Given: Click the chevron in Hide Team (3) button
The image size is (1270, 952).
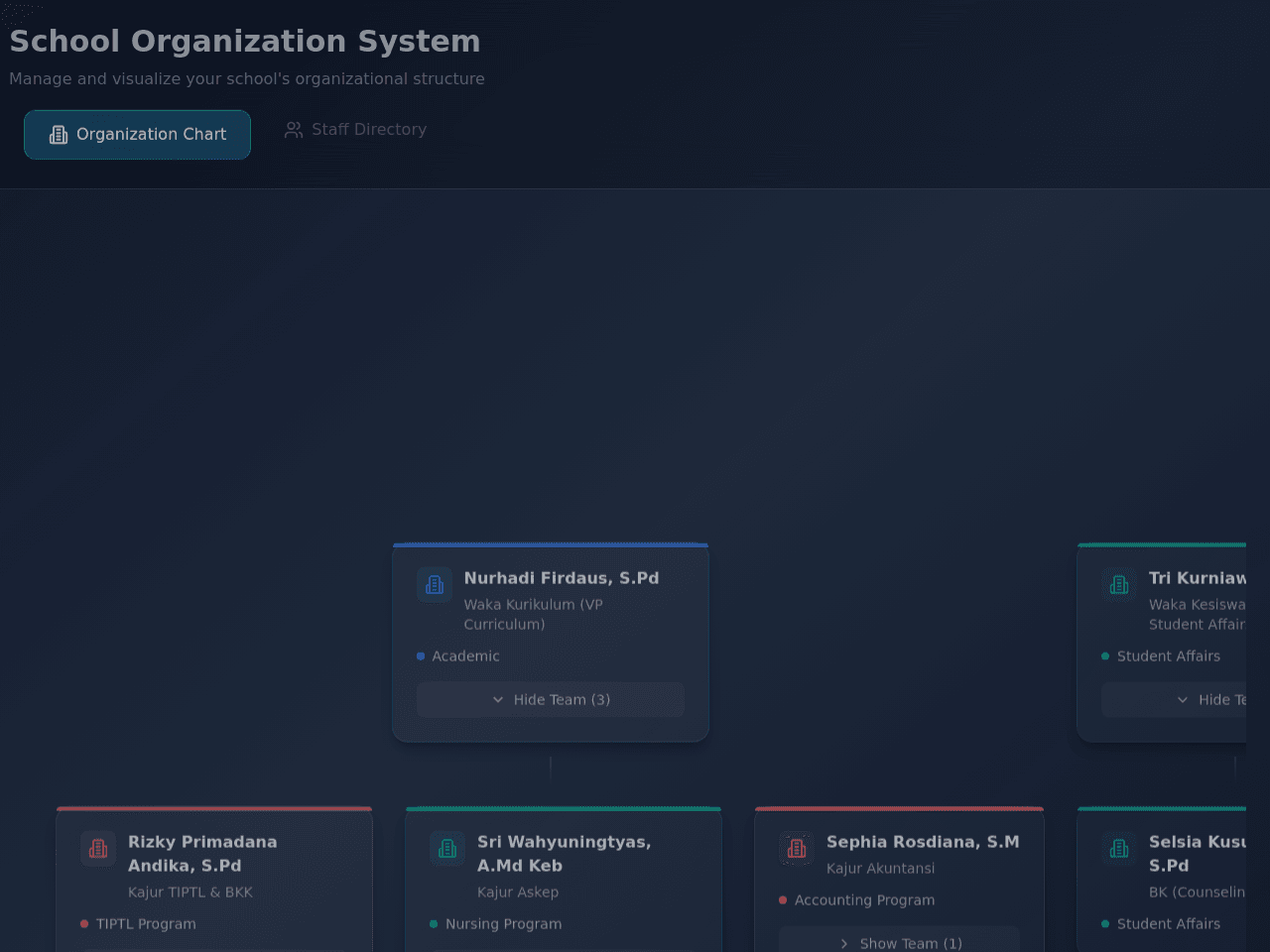Looking at the screenshot, I should coord(498,700).
